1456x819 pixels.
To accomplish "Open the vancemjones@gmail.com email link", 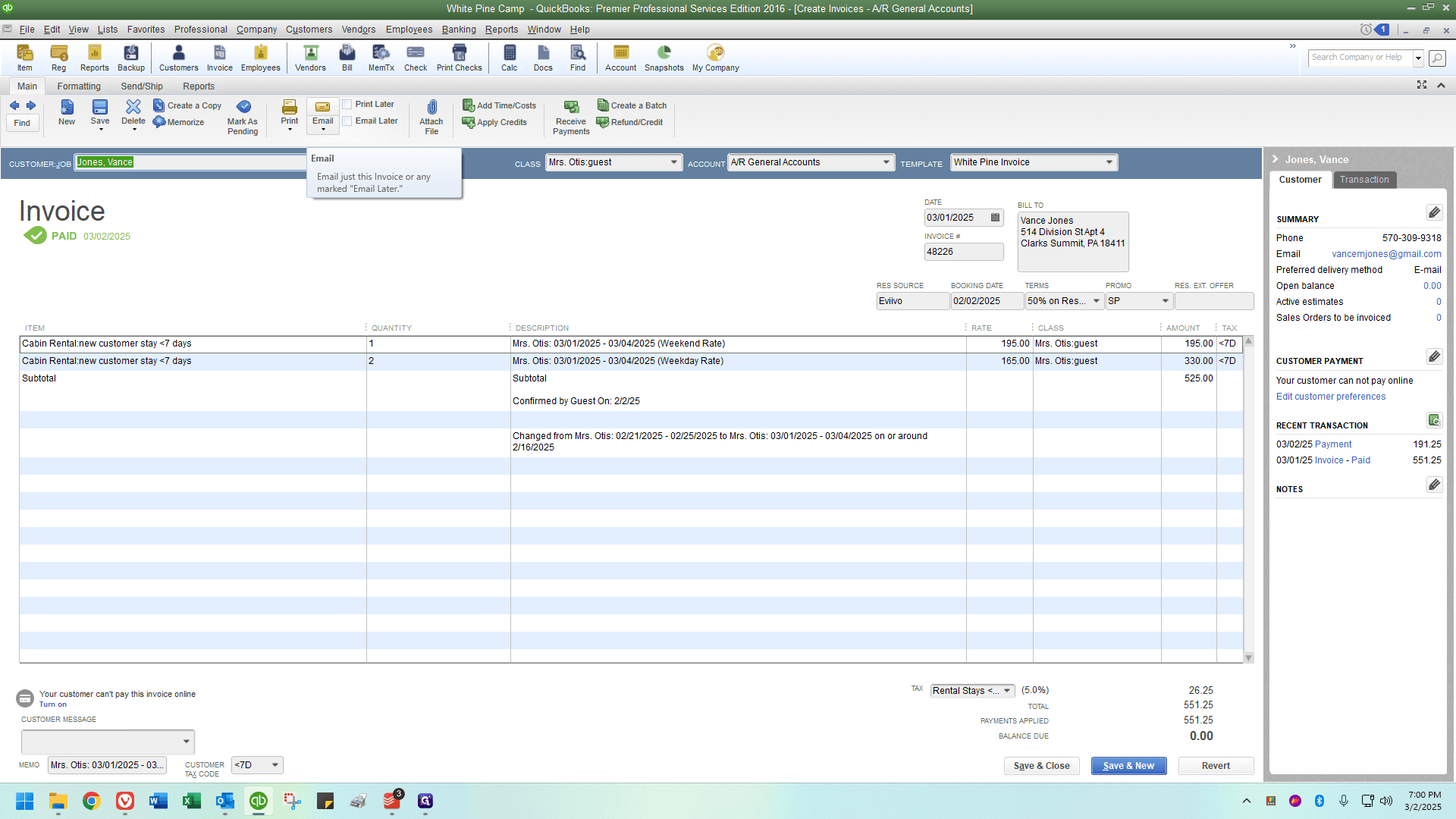I will [x=1386, y=254].
